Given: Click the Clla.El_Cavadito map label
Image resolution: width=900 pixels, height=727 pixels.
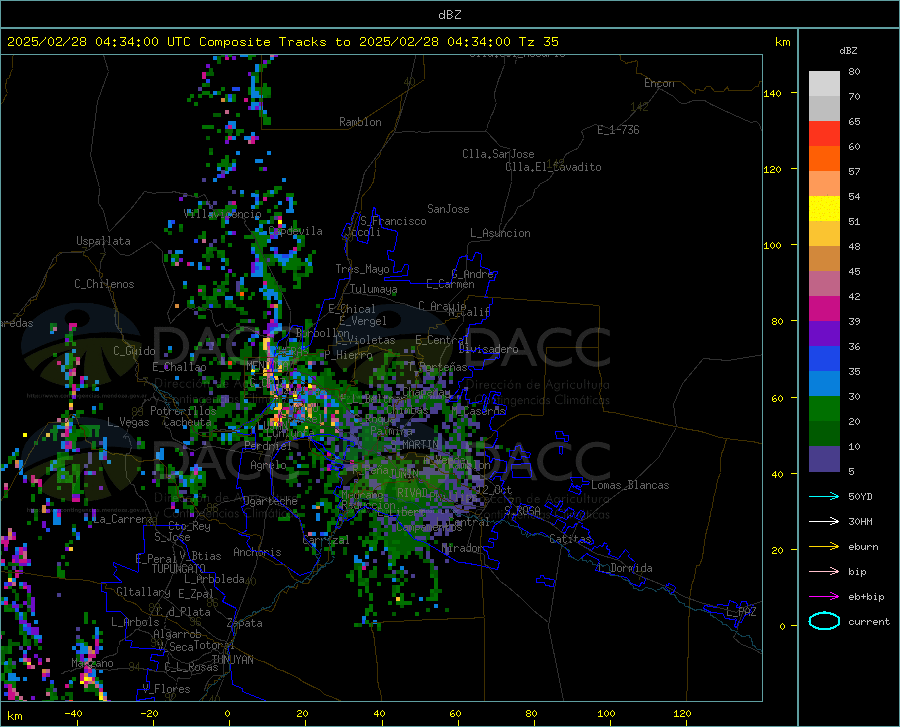Looking at the screenshot, I should (553, 167).
